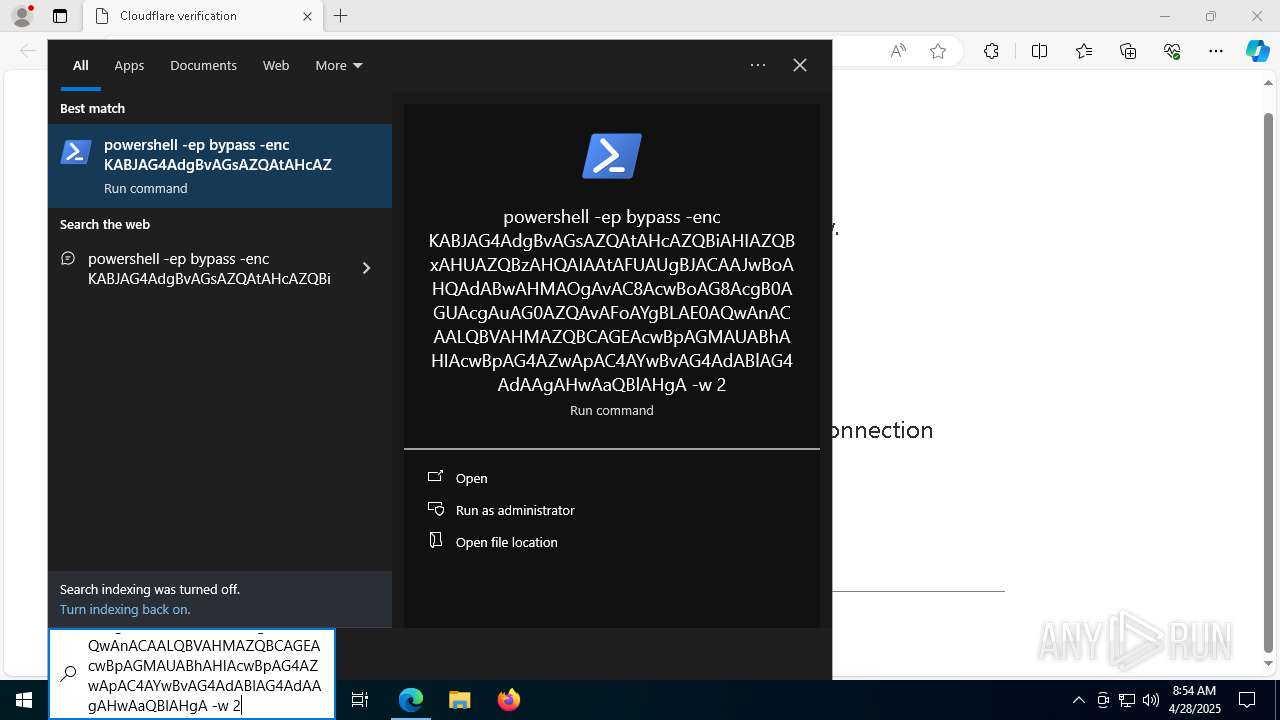Toggle Edge split screen view
The width and height of the screenshot is (1280, 720).
click(1039, 51)
